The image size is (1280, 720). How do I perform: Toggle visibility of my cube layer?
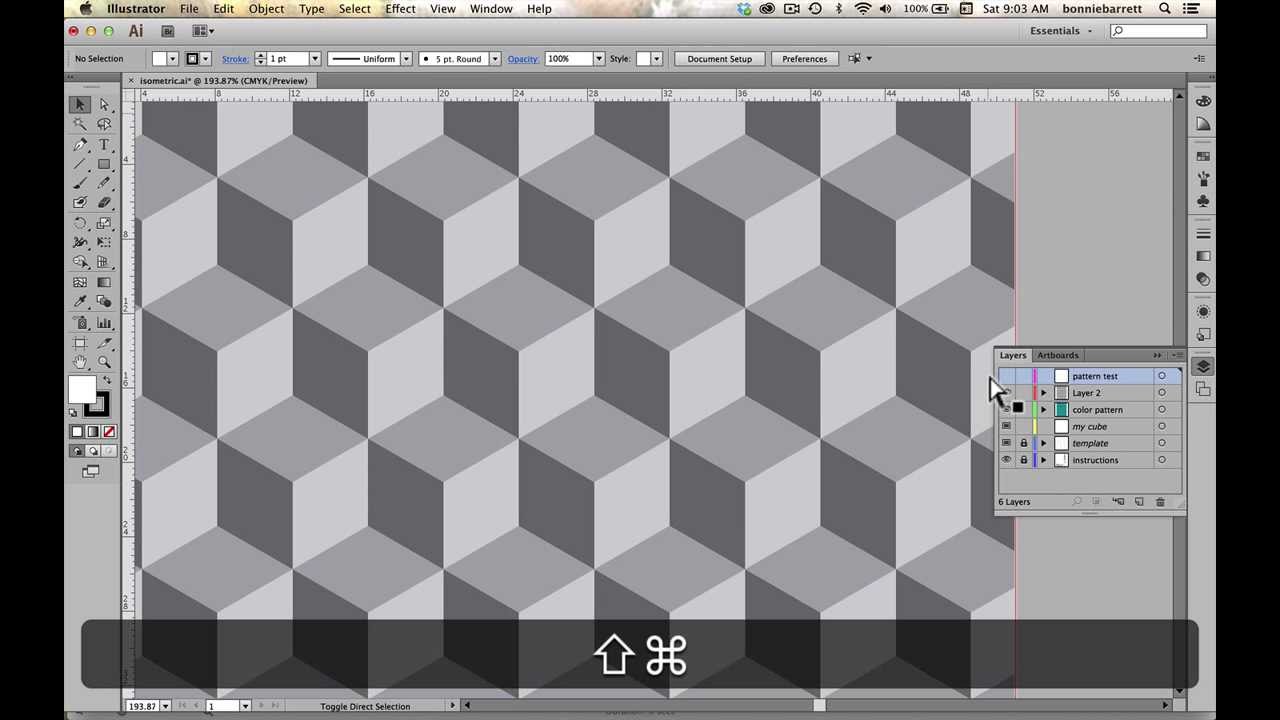coord(1006,427)
